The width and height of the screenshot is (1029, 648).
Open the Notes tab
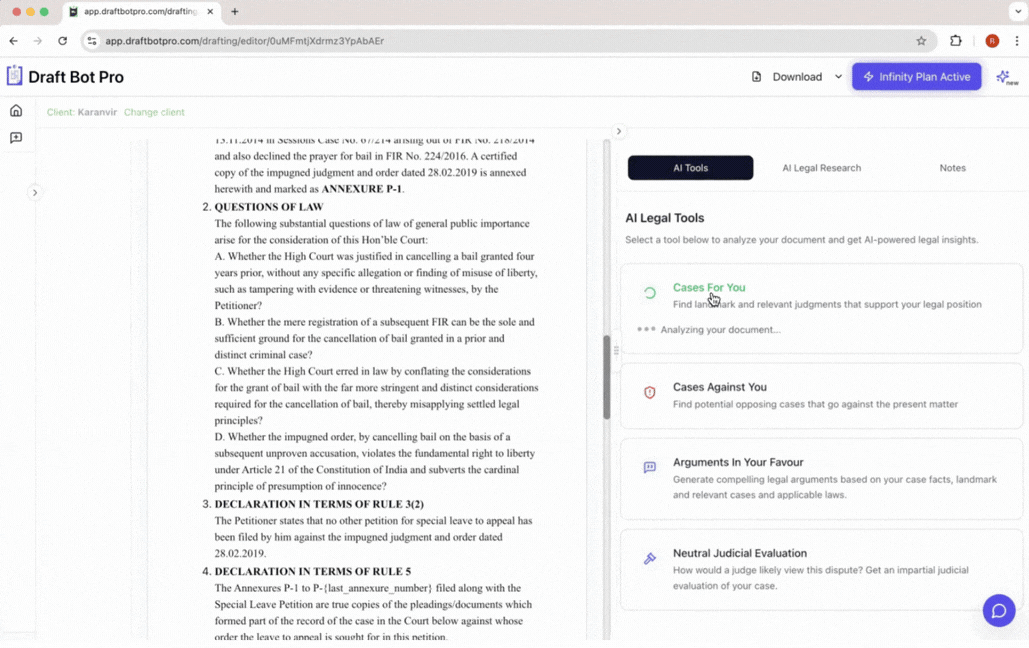coord(951,167)
